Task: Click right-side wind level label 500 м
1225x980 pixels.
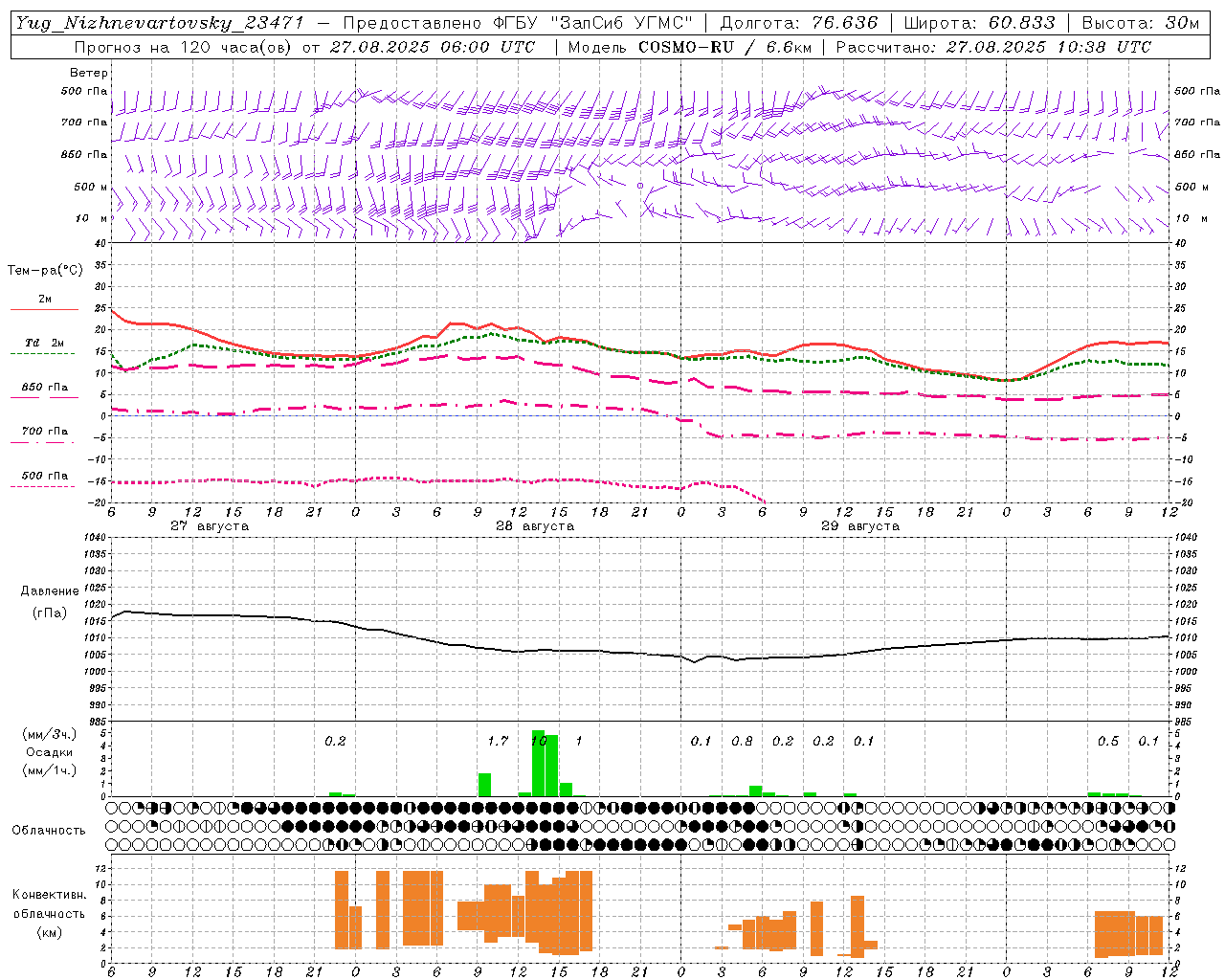Action: tap(1192, 187)
